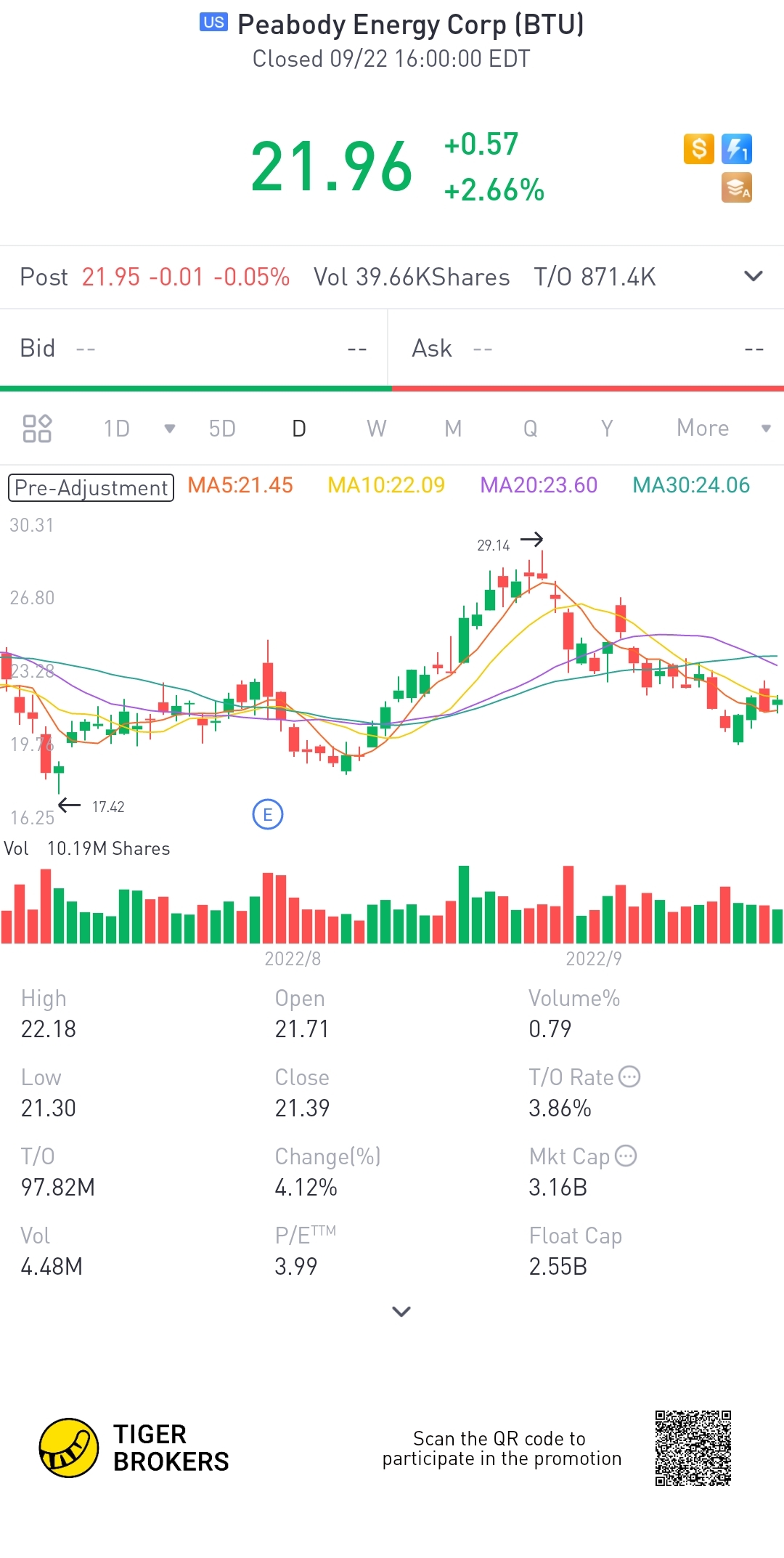Tap the 21.96 current price
Viewport: 784px width, 1558px height.
pyautogui.click(x=332, y=167)
